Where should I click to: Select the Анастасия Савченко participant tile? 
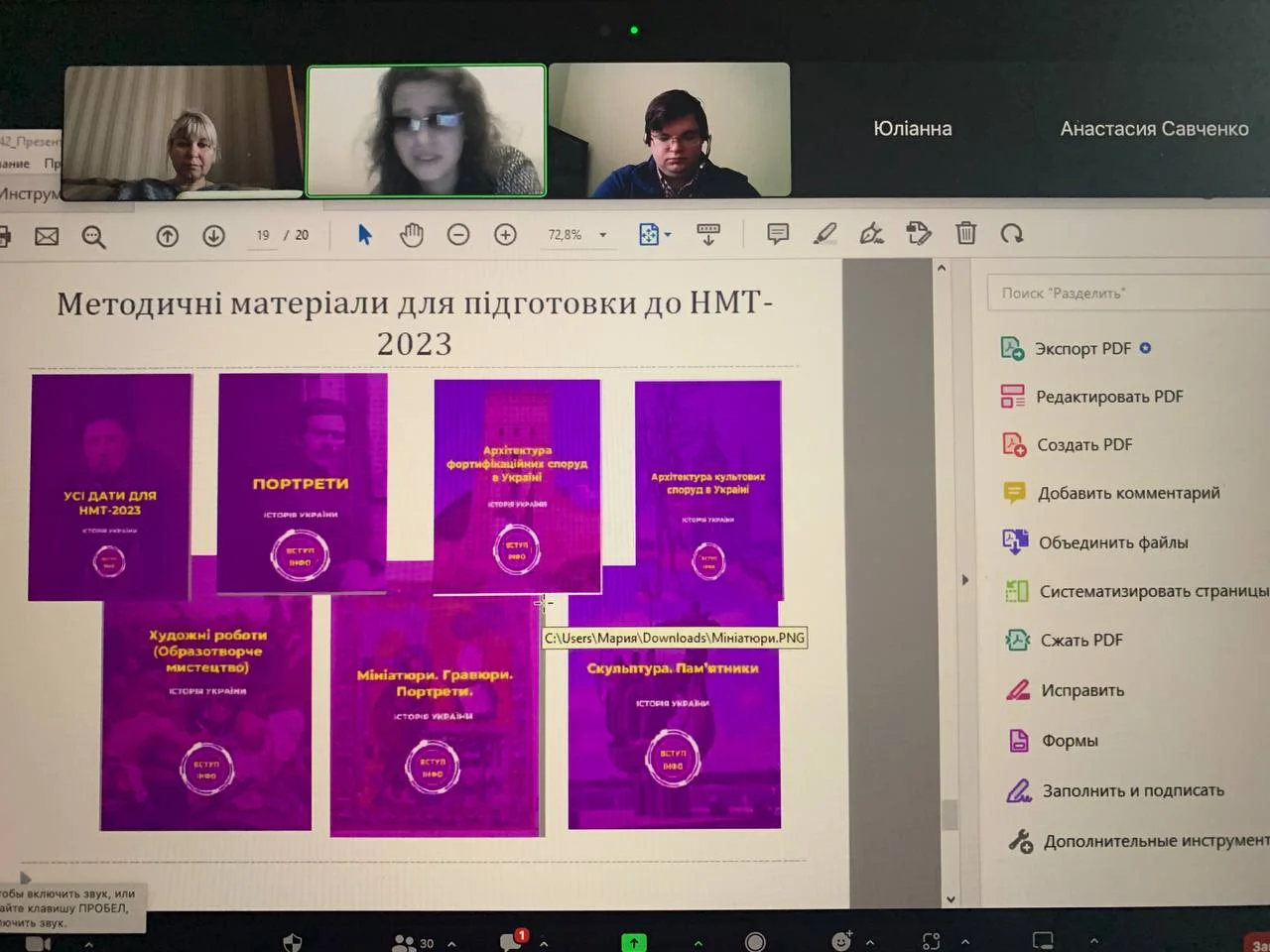tap(1154, 129)
